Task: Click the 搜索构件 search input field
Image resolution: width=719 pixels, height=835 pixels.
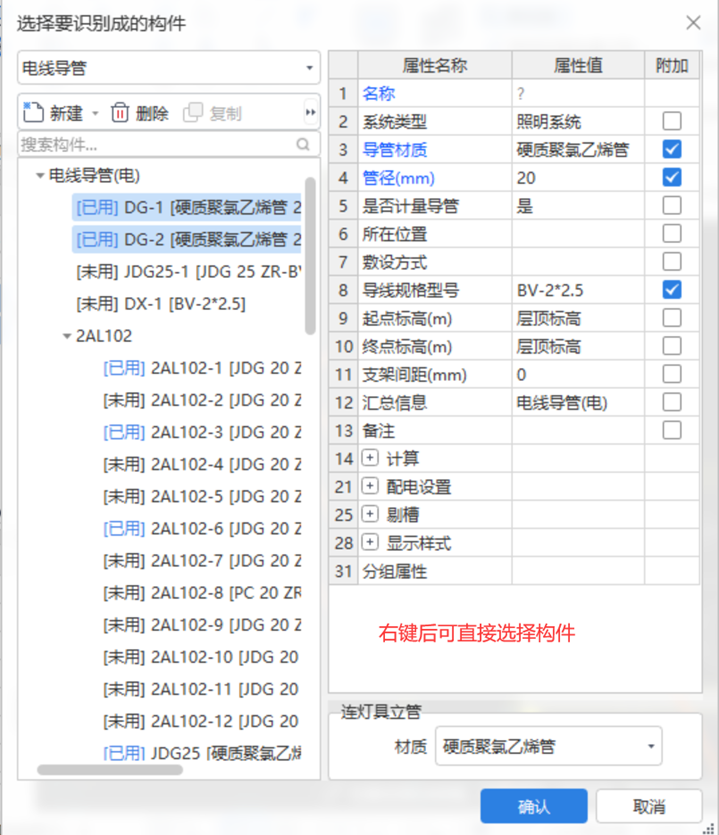Action: pos(155,145)
